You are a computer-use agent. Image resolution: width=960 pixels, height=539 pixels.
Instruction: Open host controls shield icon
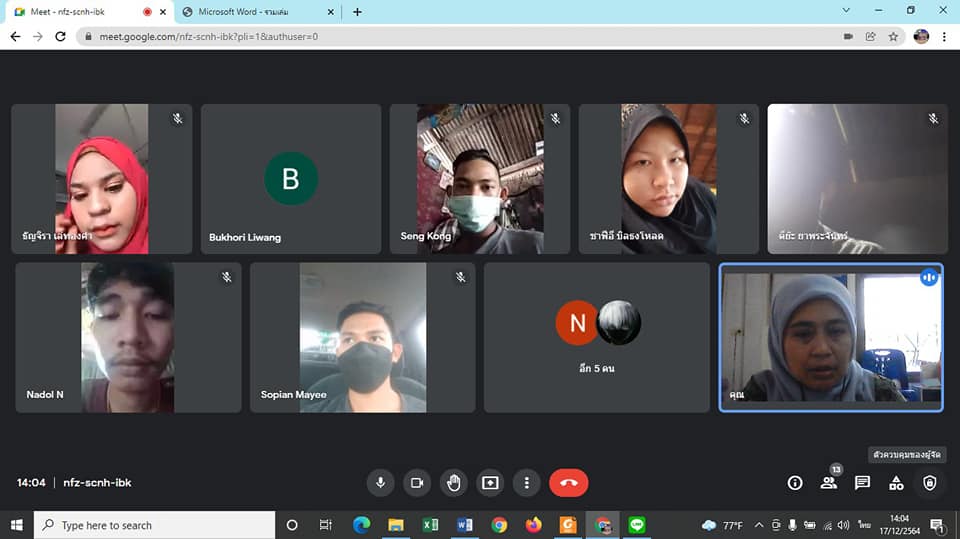coord(930,482)
